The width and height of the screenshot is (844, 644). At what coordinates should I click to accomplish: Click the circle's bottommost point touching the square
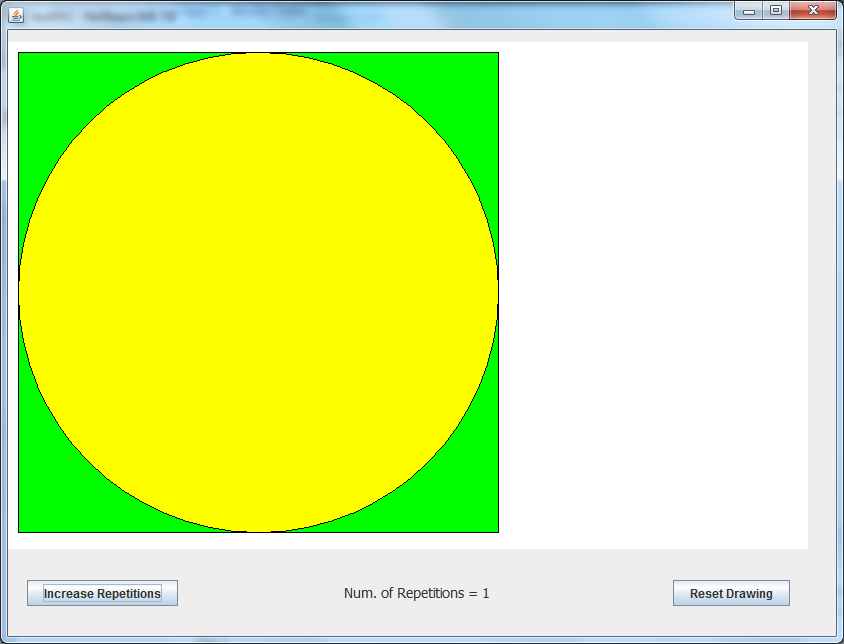click(x=258, y=531)
